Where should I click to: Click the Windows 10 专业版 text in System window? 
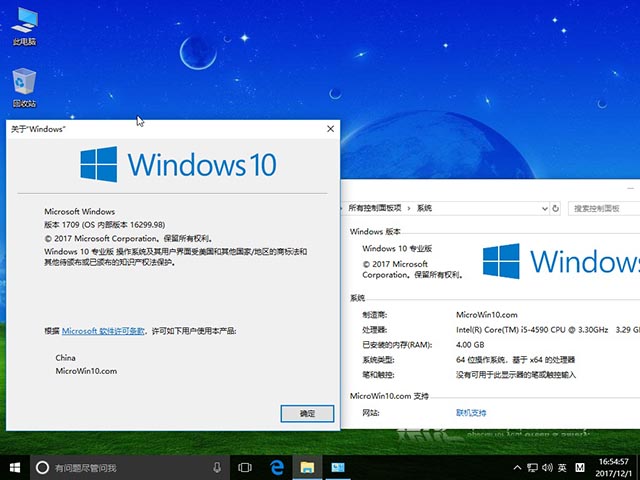pos(397,248)
